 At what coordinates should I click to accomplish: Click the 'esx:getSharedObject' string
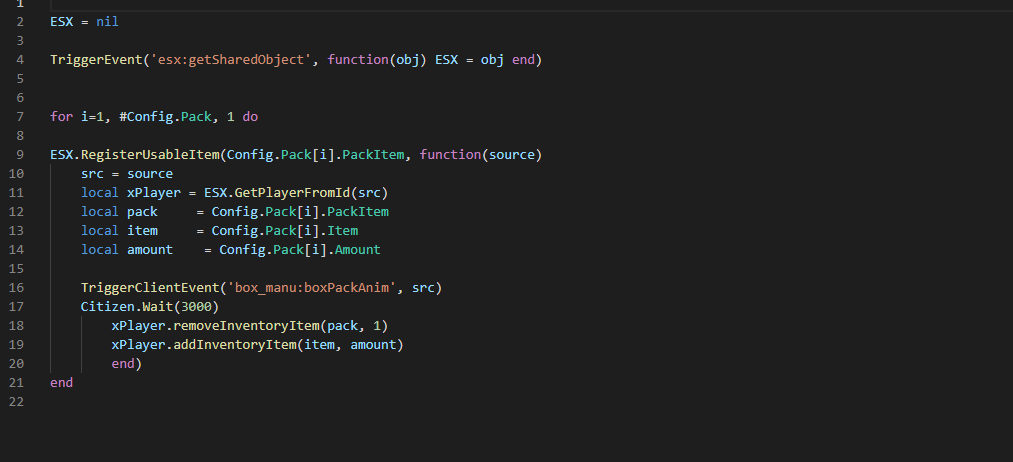pos(231,60)
